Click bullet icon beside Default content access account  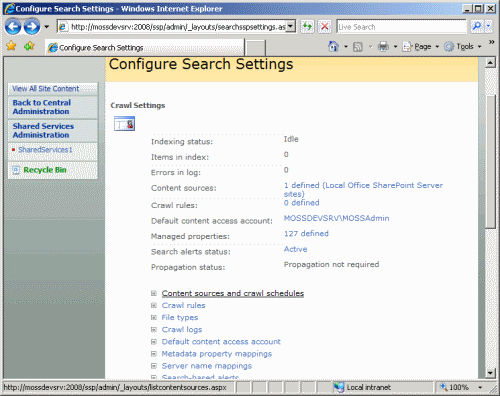pos(154,342)
